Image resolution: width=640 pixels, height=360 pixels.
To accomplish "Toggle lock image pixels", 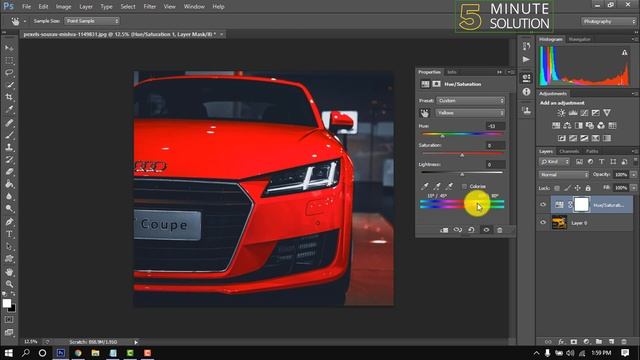I will [567, 188].
